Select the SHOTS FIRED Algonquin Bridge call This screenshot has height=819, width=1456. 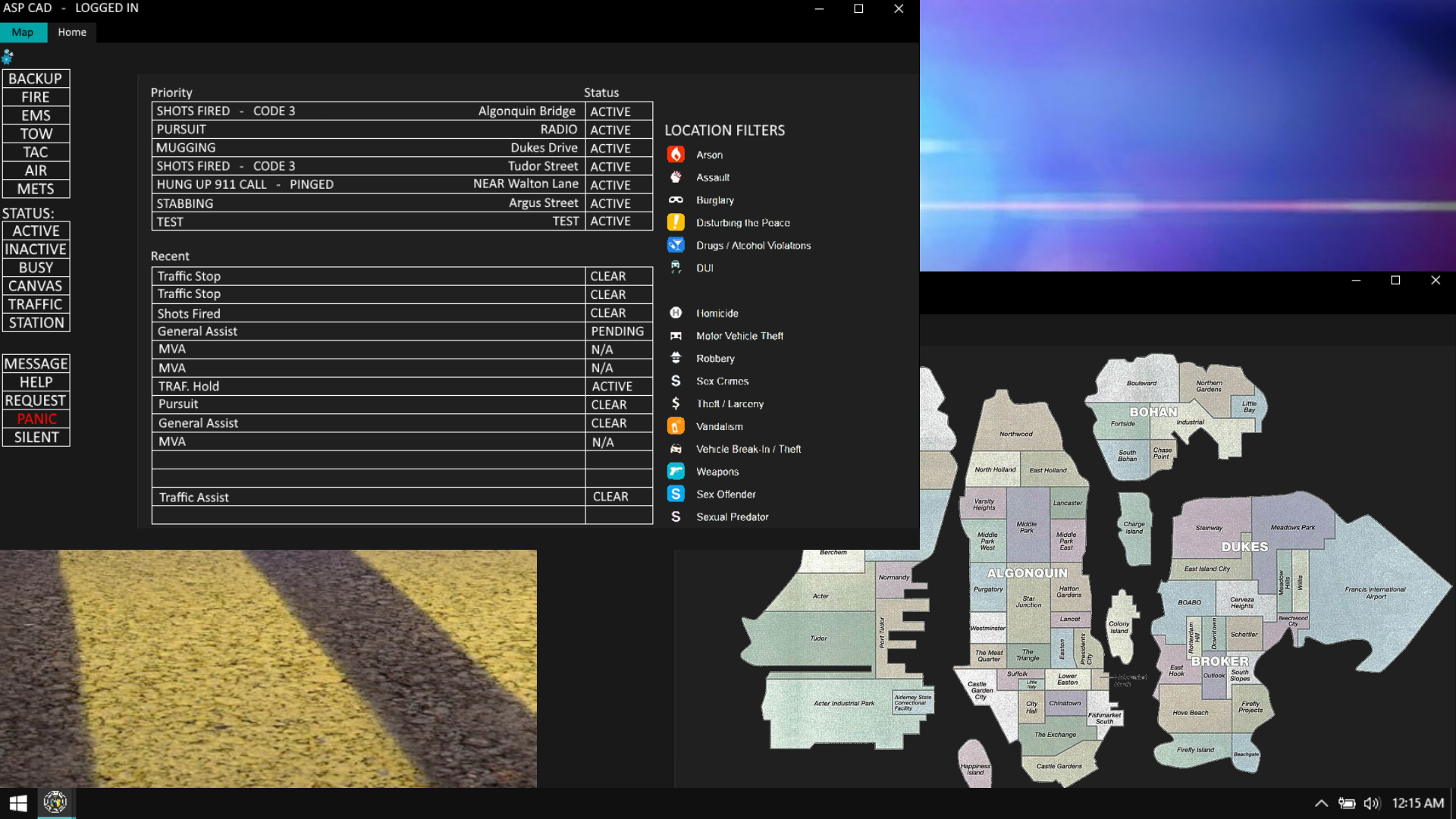coord(402,111)
